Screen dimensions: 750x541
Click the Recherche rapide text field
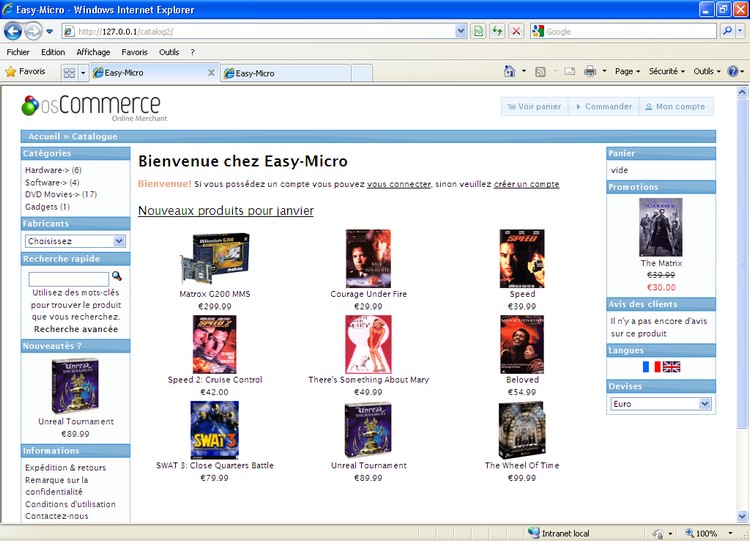[x=68, y=278]
